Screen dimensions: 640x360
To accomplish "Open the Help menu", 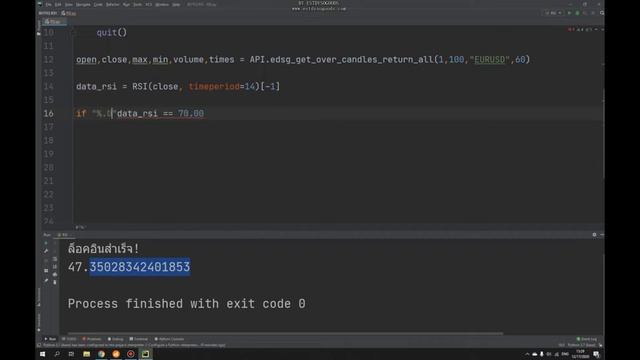I will coord(176,4).
